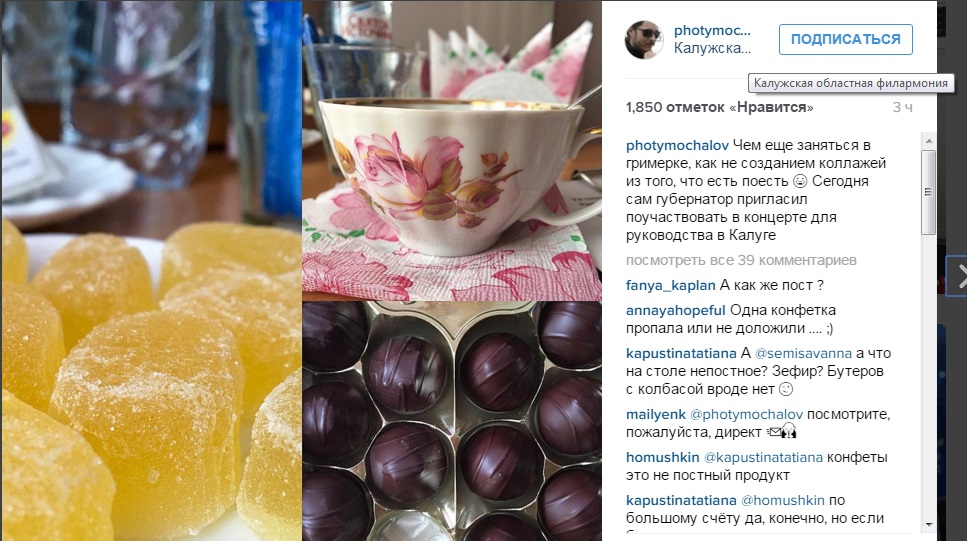Open the photymochalov profile avatar
Screen dimensions: 967x541
pos(644,39)
